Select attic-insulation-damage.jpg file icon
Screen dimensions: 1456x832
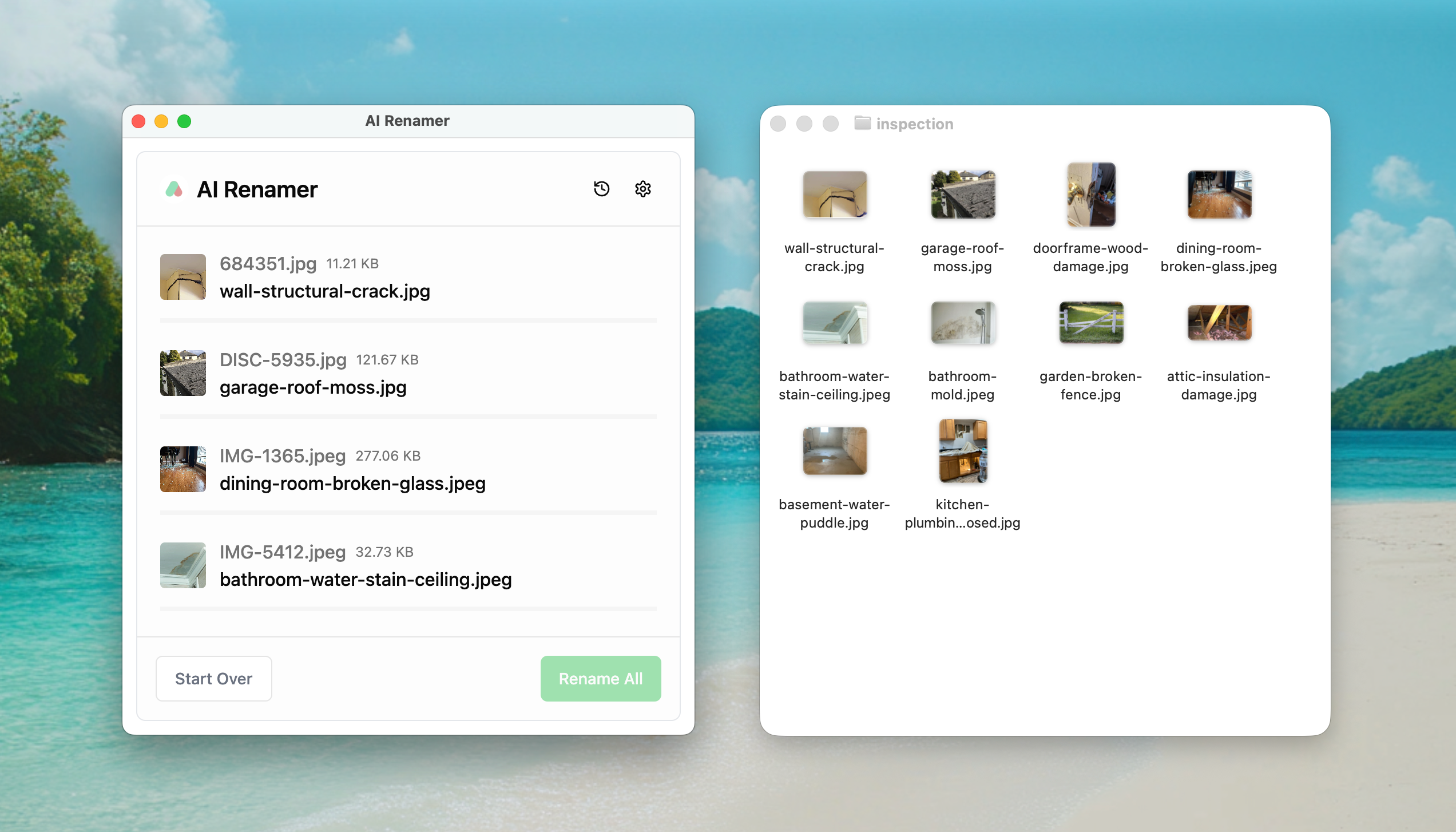(x=1219, y=323)
